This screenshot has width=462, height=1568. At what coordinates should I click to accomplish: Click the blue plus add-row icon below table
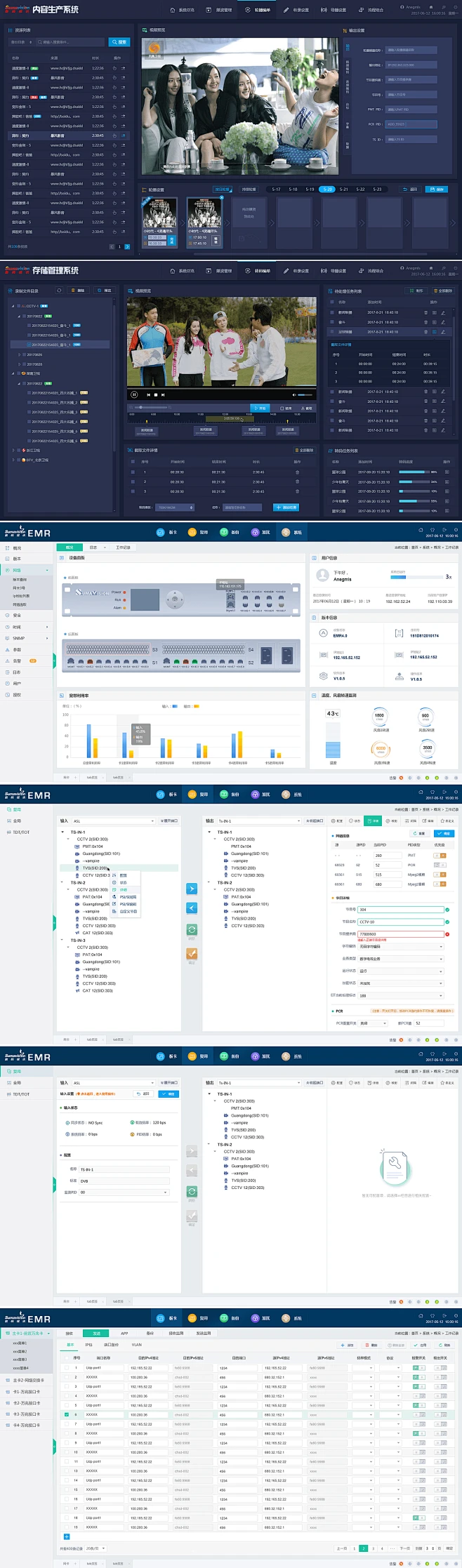[67, 1536]
